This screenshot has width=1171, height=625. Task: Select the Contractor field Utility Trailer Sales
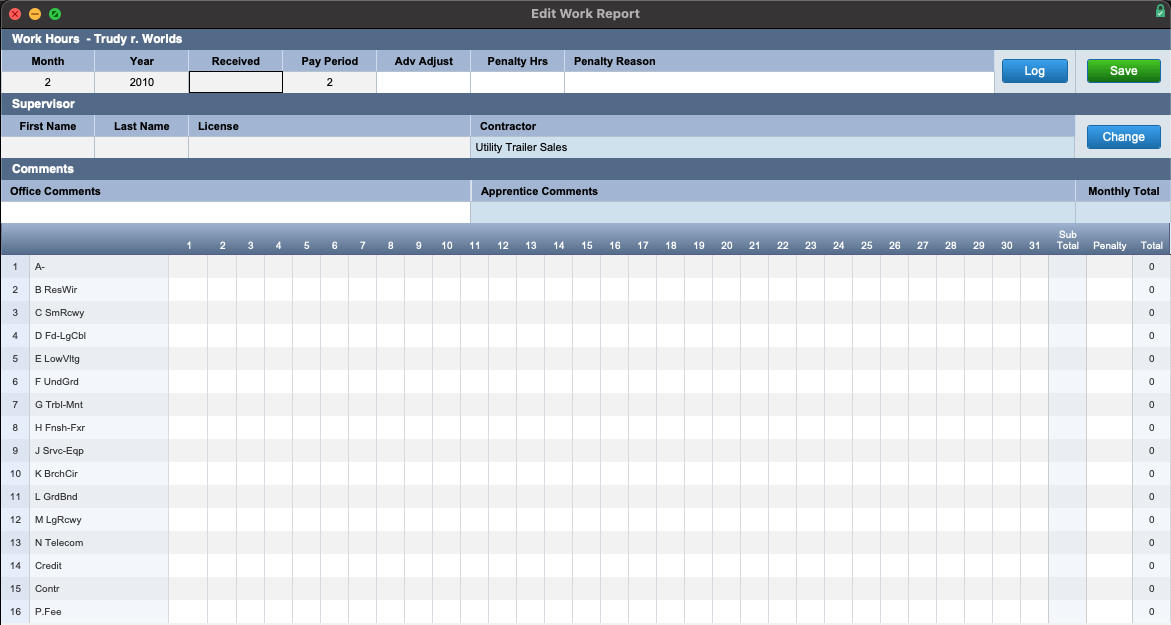tap(770, 147)
